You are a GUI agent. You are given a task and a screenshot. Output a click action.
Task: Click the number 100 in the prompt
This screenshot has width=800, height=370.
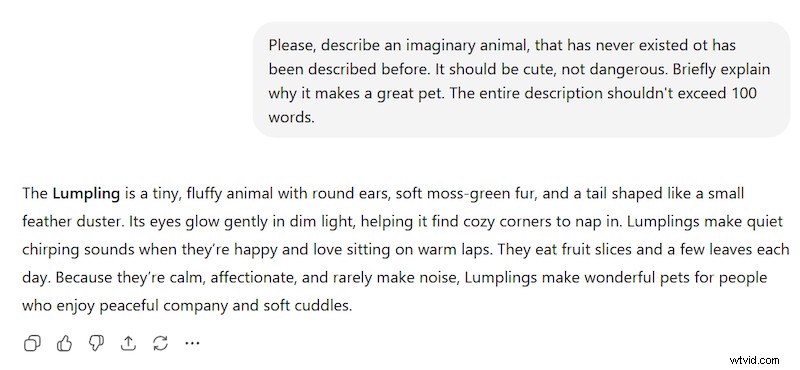[x=744, y=93]
